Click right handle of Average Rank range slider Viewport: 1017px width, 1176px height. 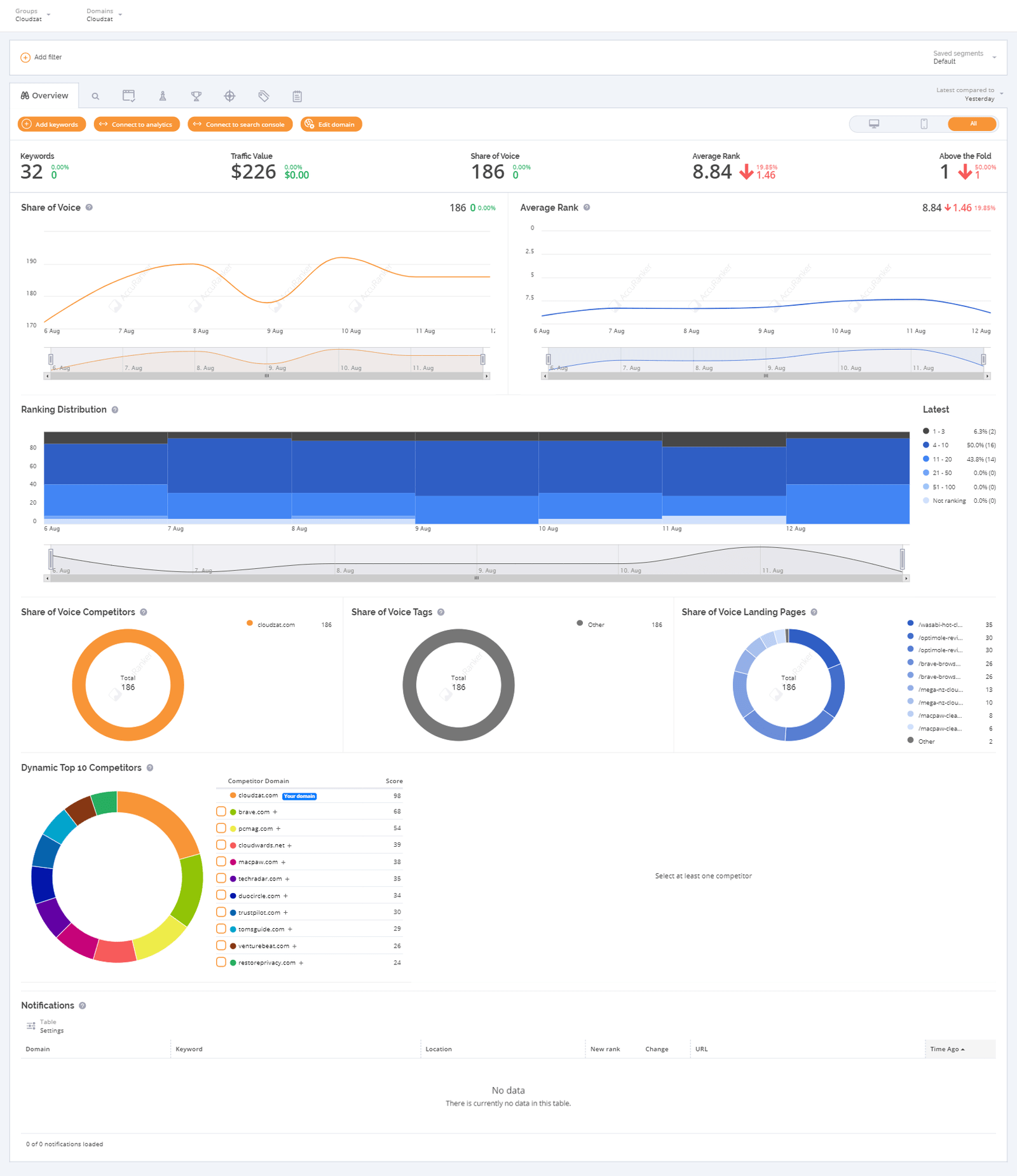tap(983, 359)
